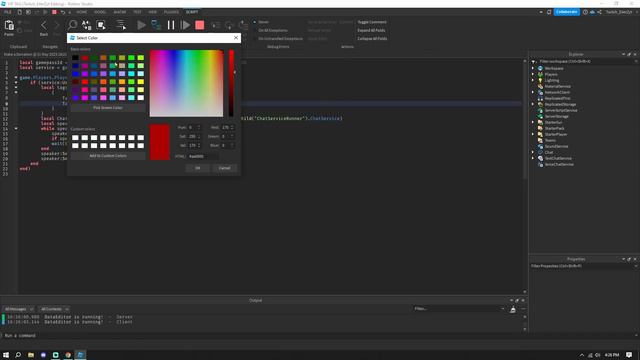Click Collapse All Folds action
The height and width of the screenshot is (360, 640).
coord(372,38)
